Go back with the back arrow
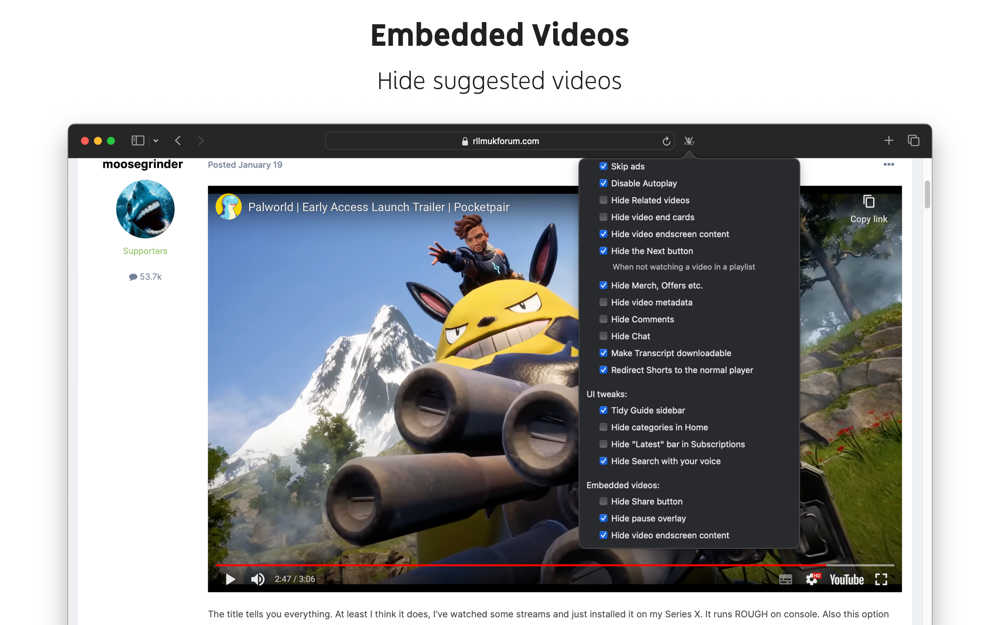The width and height of the screenshot is (1000, 625). click(178, 140)
